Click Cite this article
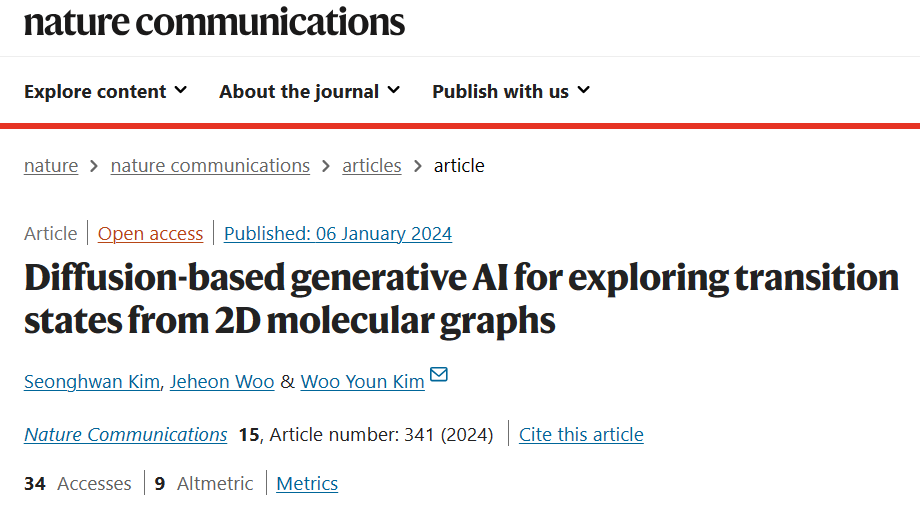The image size is (920, 505). click(581, 435)
